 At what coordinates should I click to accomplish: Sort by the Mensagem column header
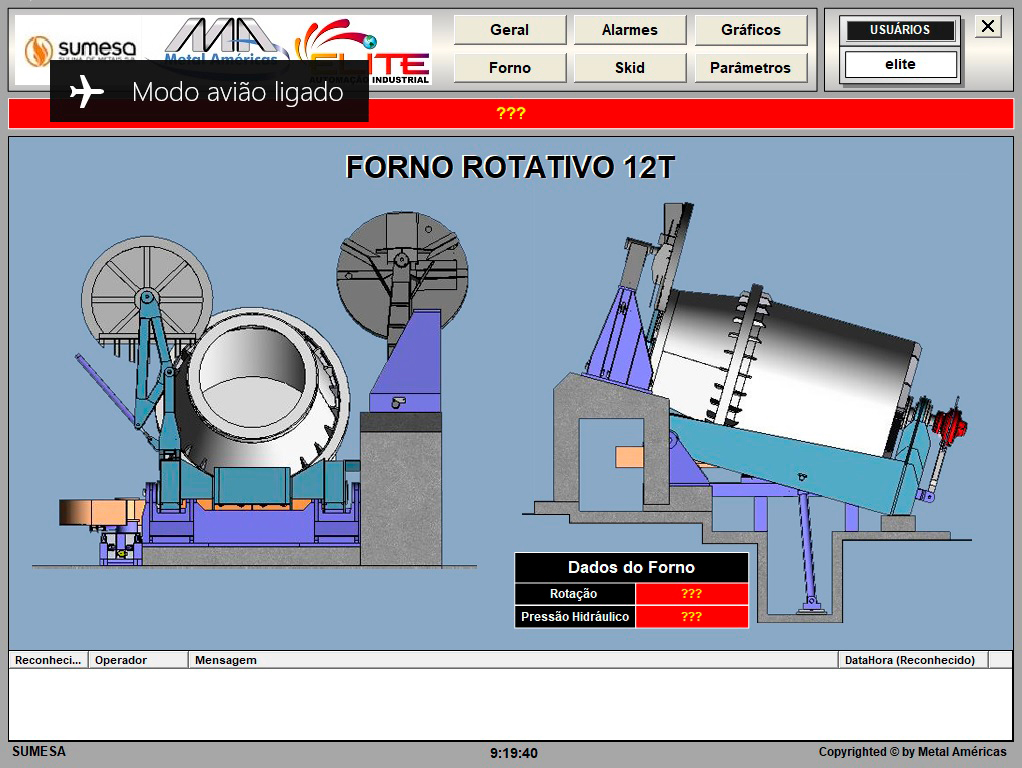tap(513, 660)
